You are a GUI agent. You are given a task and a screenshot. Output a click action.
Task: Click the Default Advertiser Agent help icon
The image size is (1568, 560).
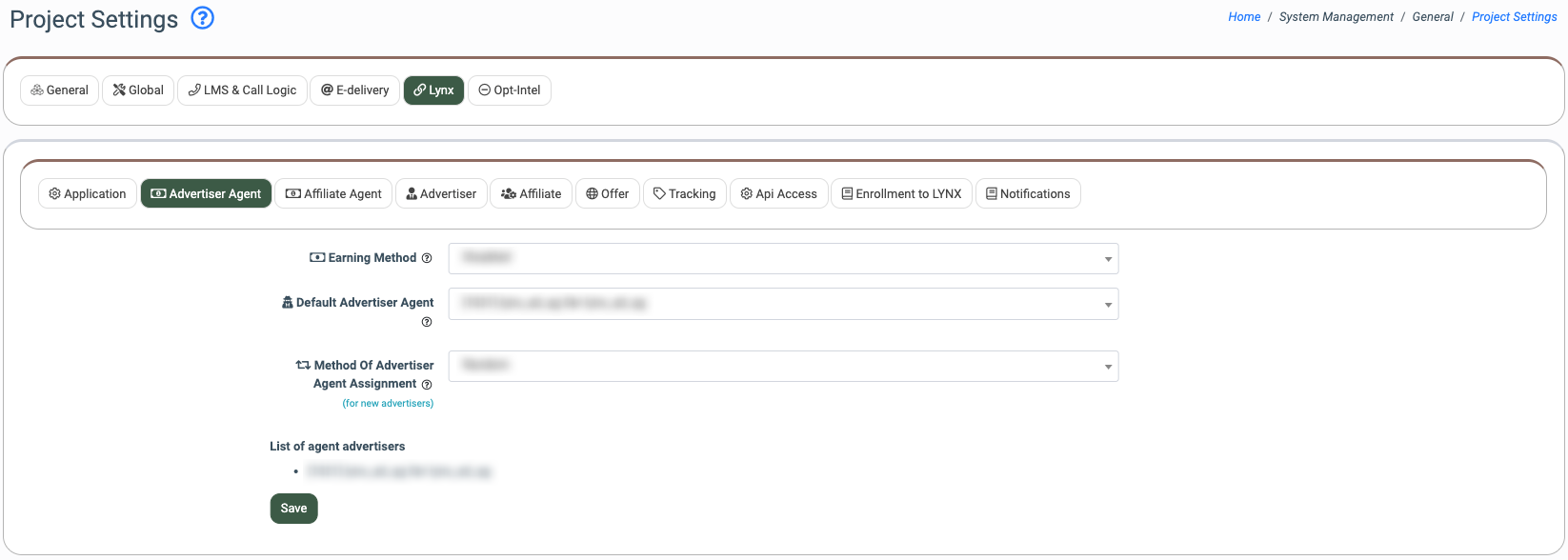click(x=427, y=322)
